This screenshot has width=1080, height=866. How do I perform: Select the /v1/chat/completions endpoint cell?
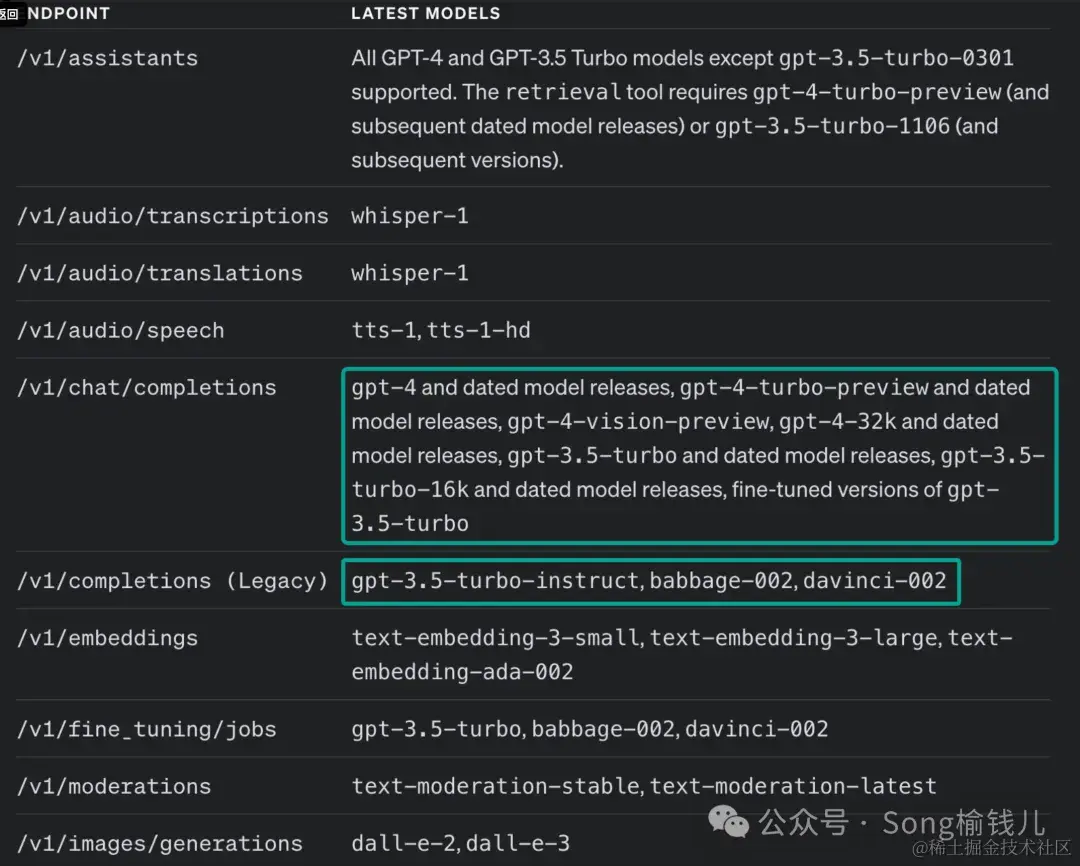coord(147,387)
